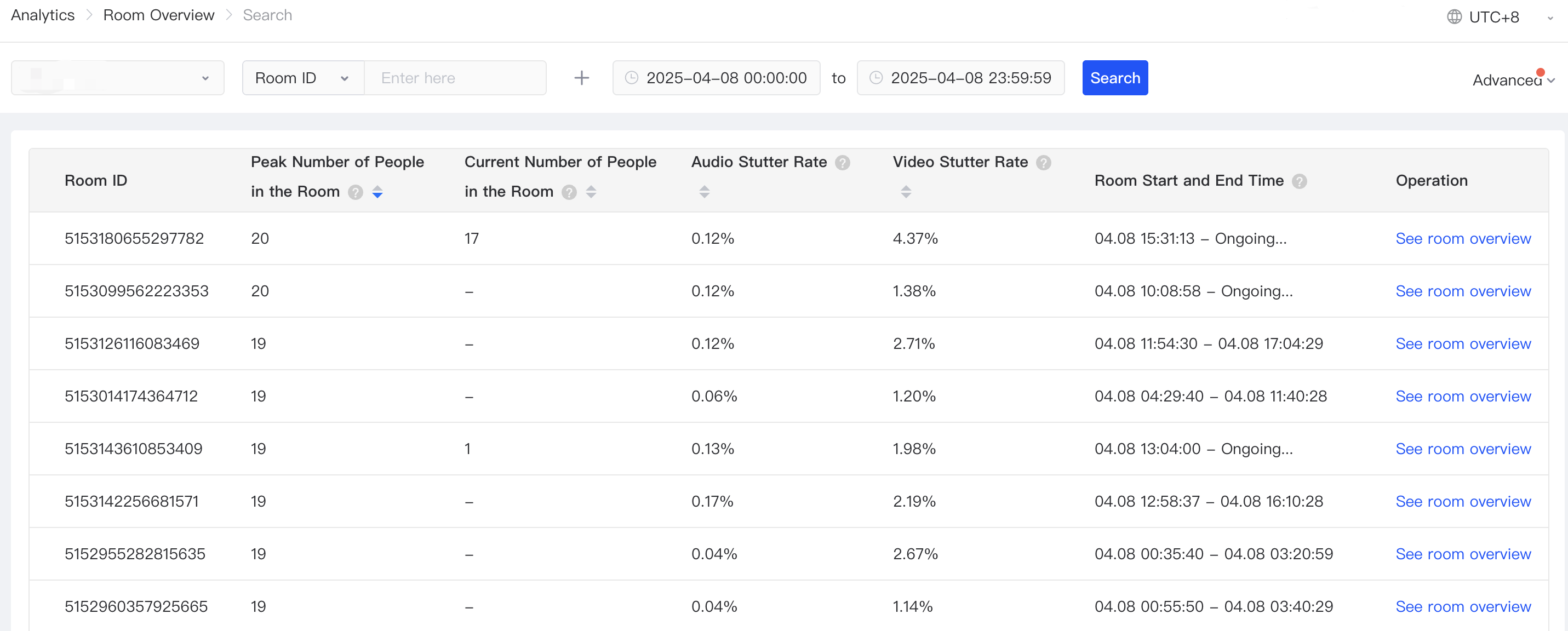Viewport: 1568px width, 631px height.
Task: Toggle sort on Audio Stutter Rate column
Action: [704, 192]
